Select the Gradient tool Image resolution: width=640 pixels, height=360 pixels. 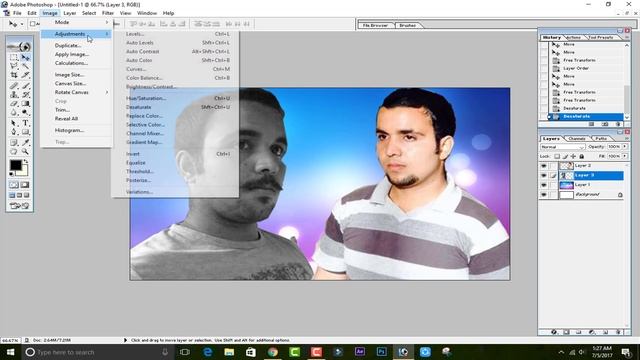[x=25, y=104]
